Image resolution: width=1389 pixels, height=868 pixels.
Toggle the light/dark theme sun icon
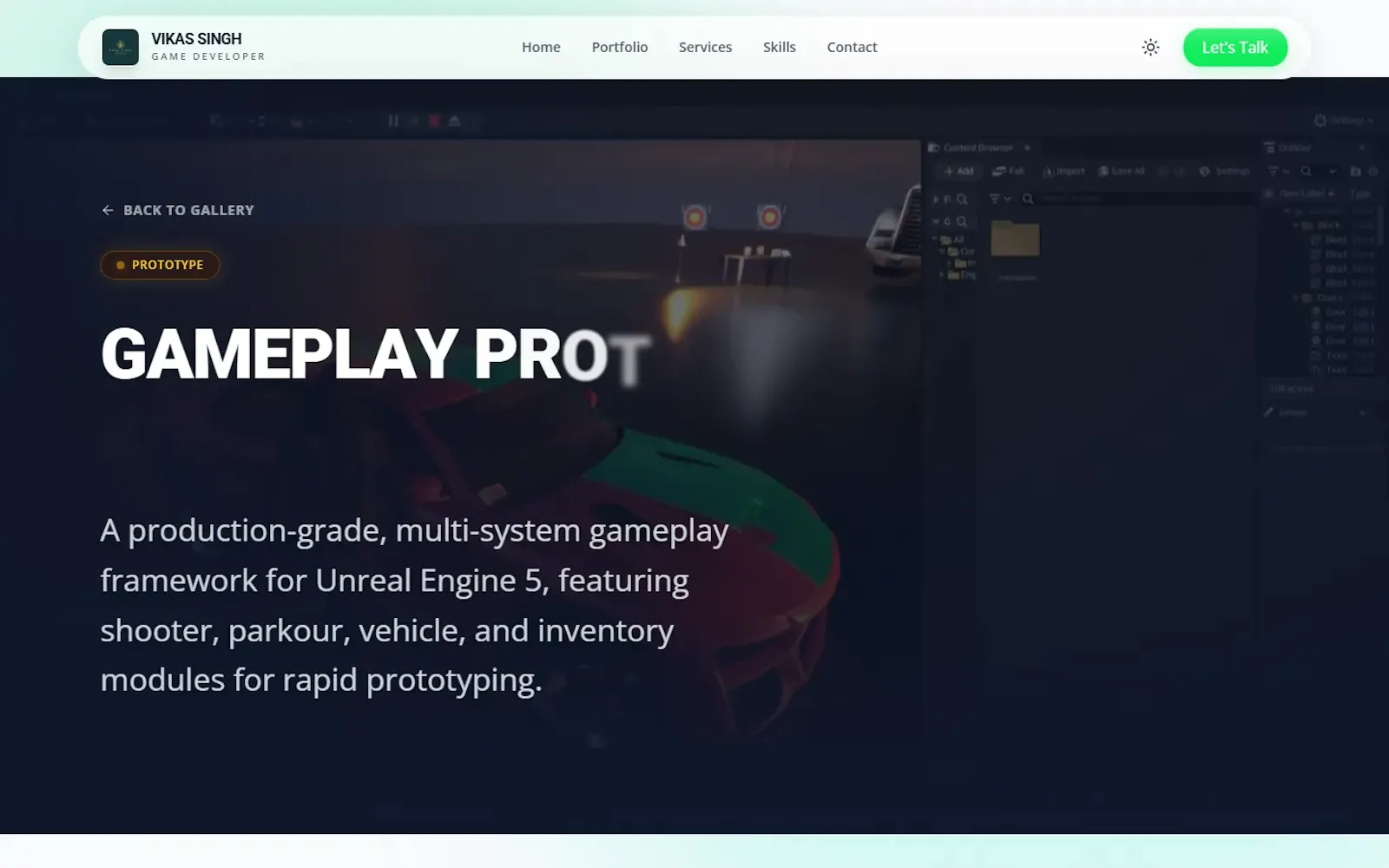click(1150, 48)
